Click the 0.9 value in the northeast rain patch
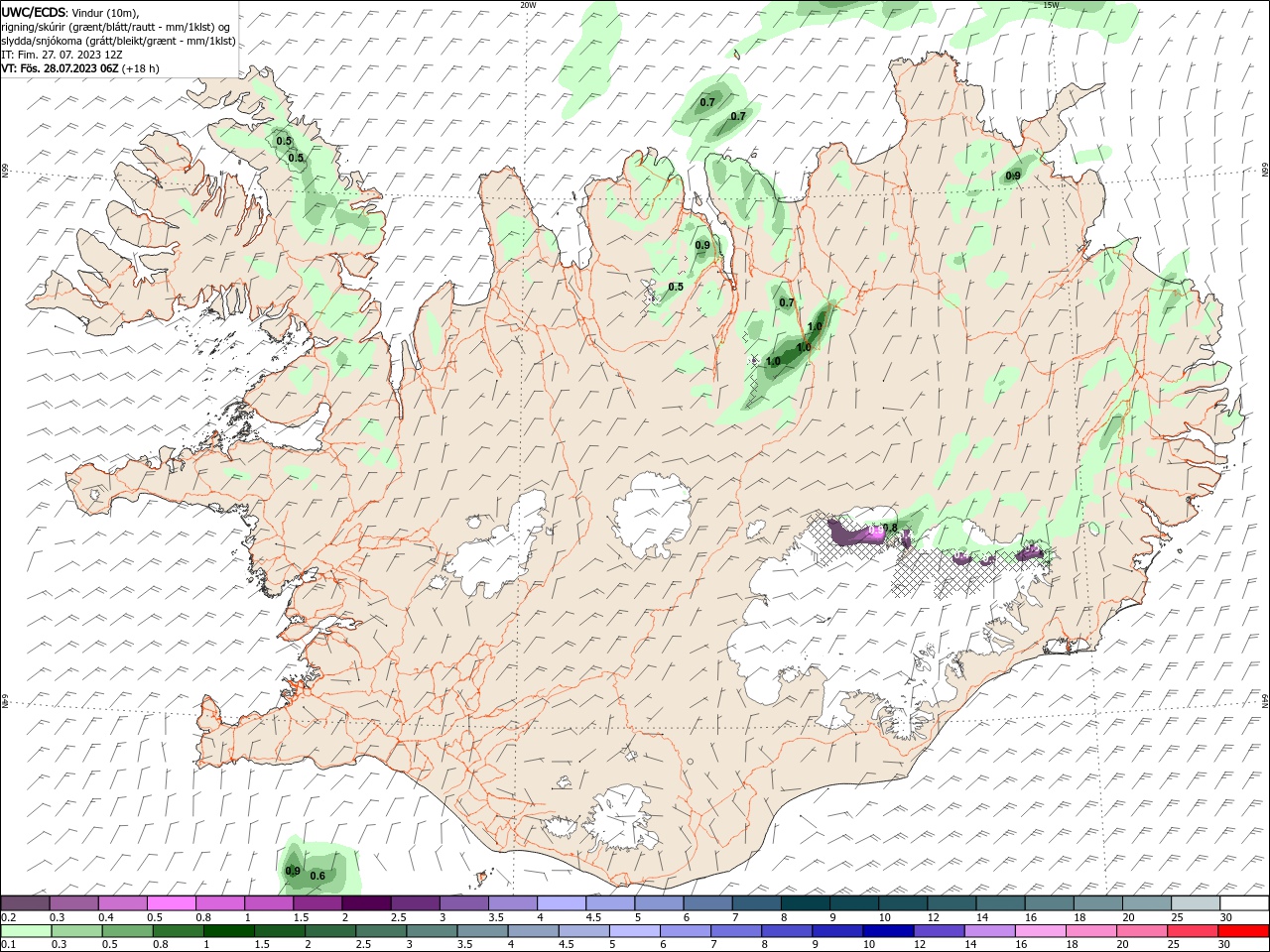The image size is (1270, 952). click(1013, 176)
